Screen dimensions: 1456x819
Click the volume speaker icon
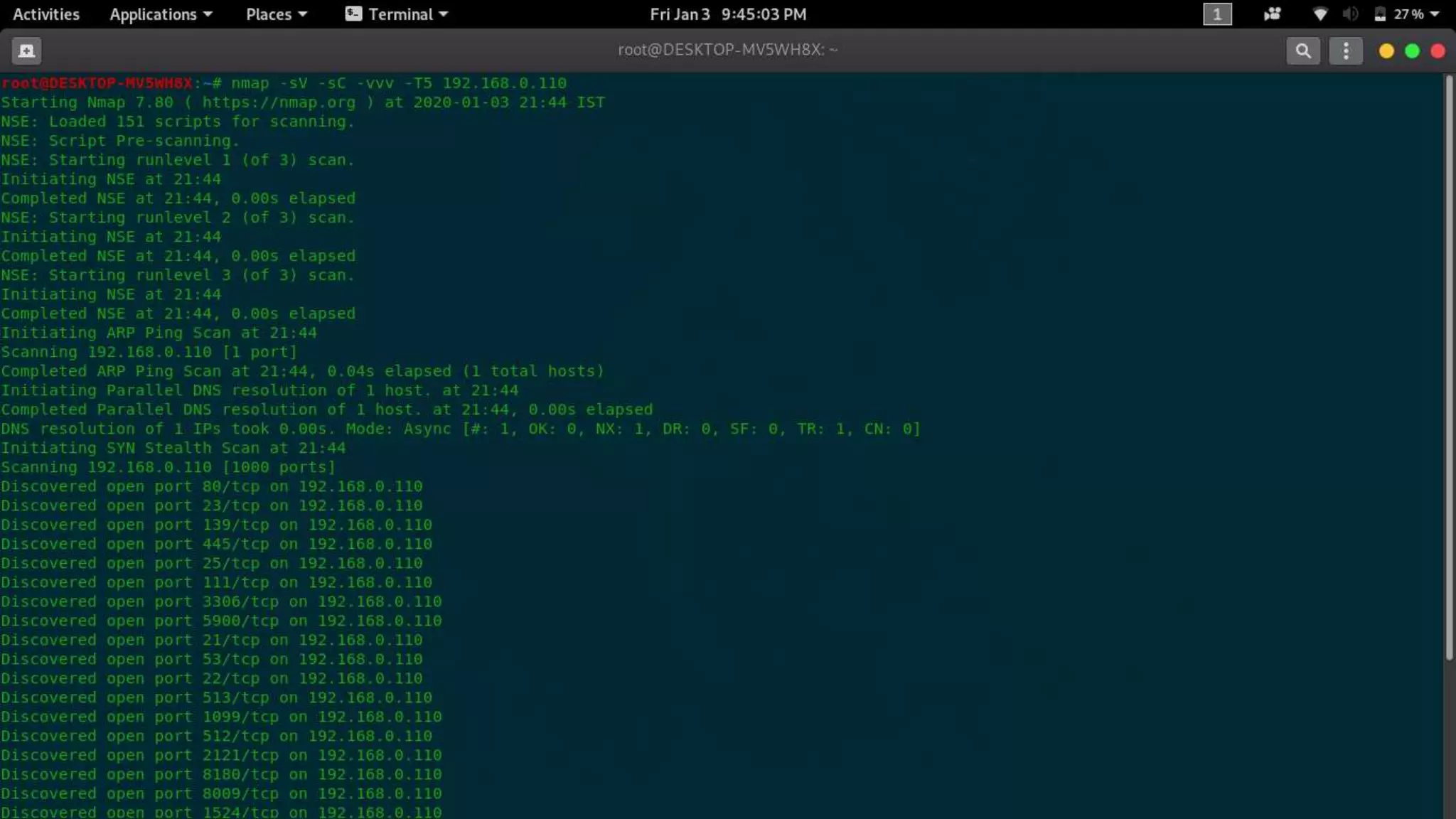click(1350, 14)
